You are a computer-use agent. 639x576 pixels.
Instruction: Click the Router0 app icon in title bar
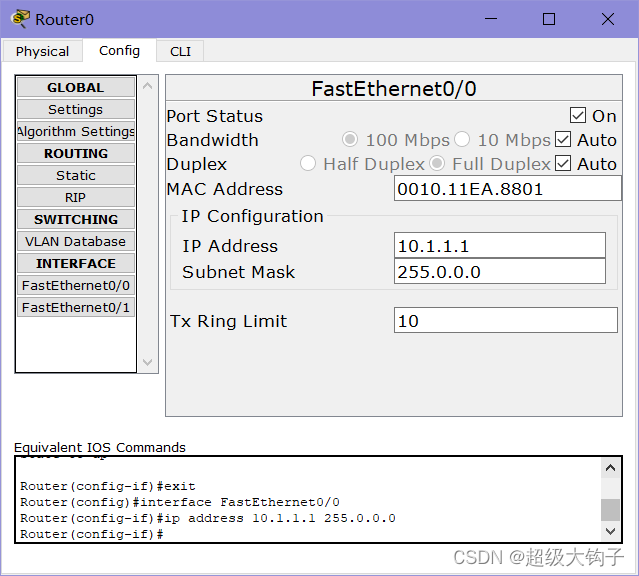tap(20, 19)
